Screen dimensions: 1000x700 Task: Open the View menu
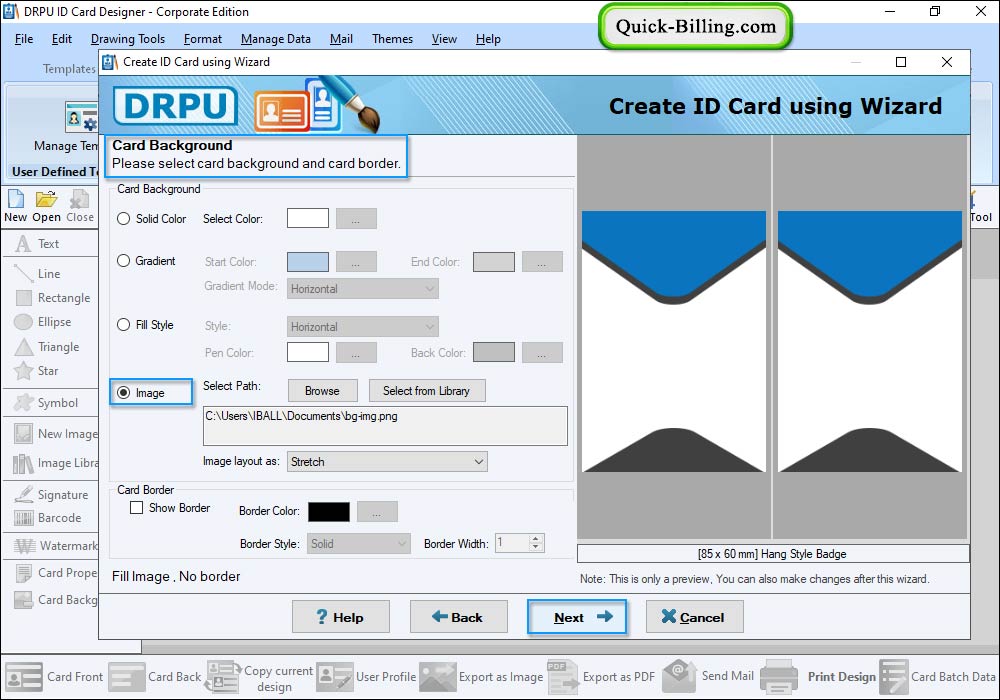pos(444,39)
